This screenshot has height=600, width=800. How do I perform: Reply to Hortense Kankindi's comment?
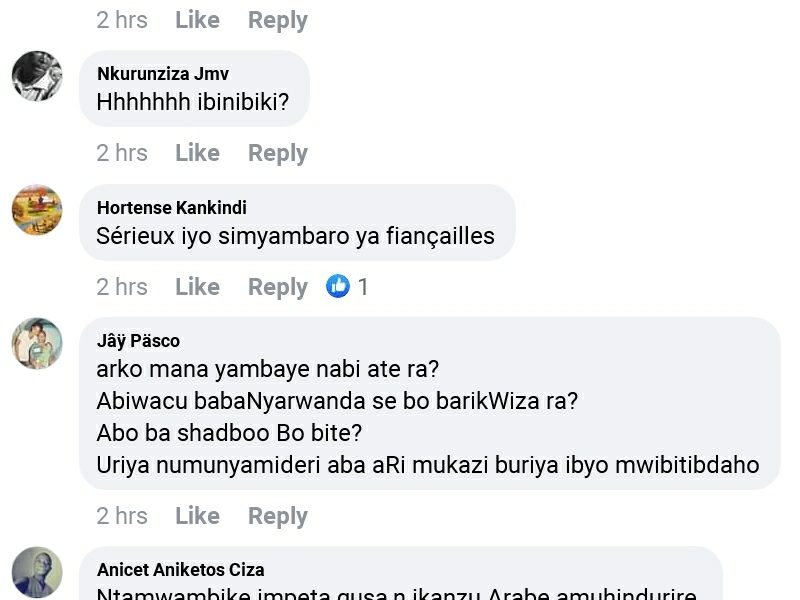[x=277, y=287]
